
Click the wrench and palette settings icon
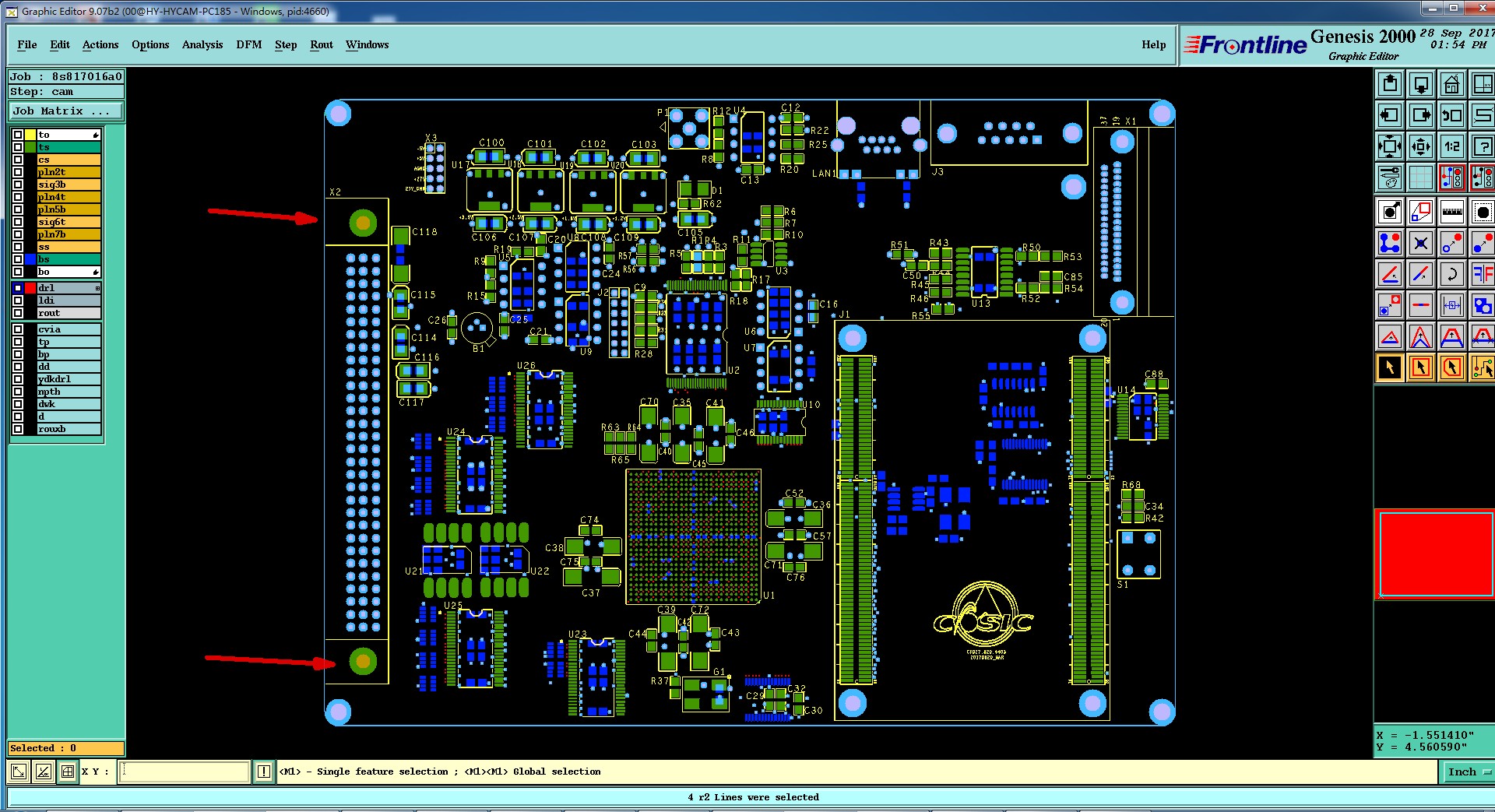[x=1390, y=178]
